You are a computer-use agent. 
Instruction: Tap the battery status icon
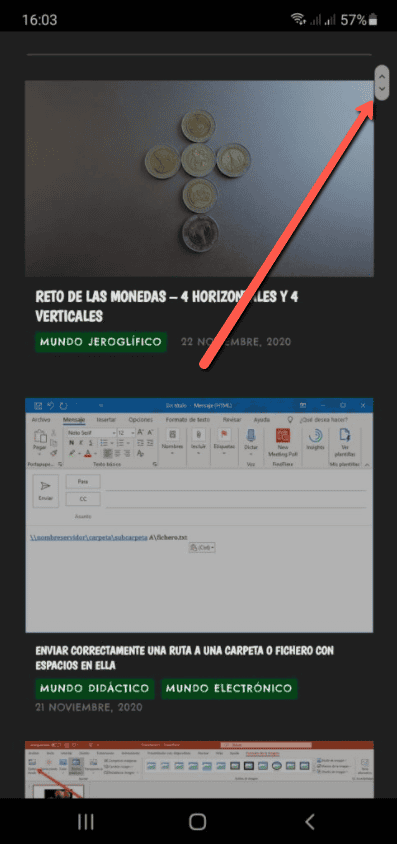pyautogui.click(x=373, y=20)
